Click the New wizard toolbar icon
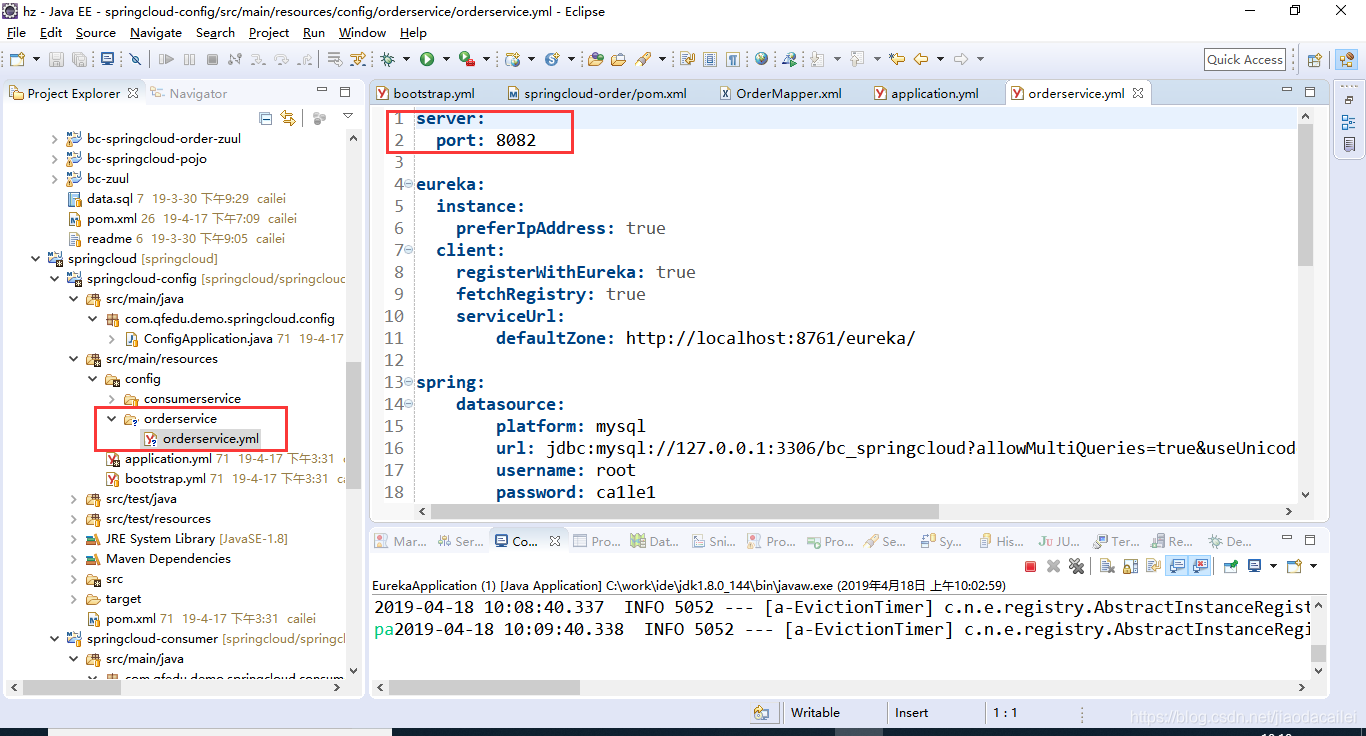The image size is (1366, 736). (x=17, y=60)
